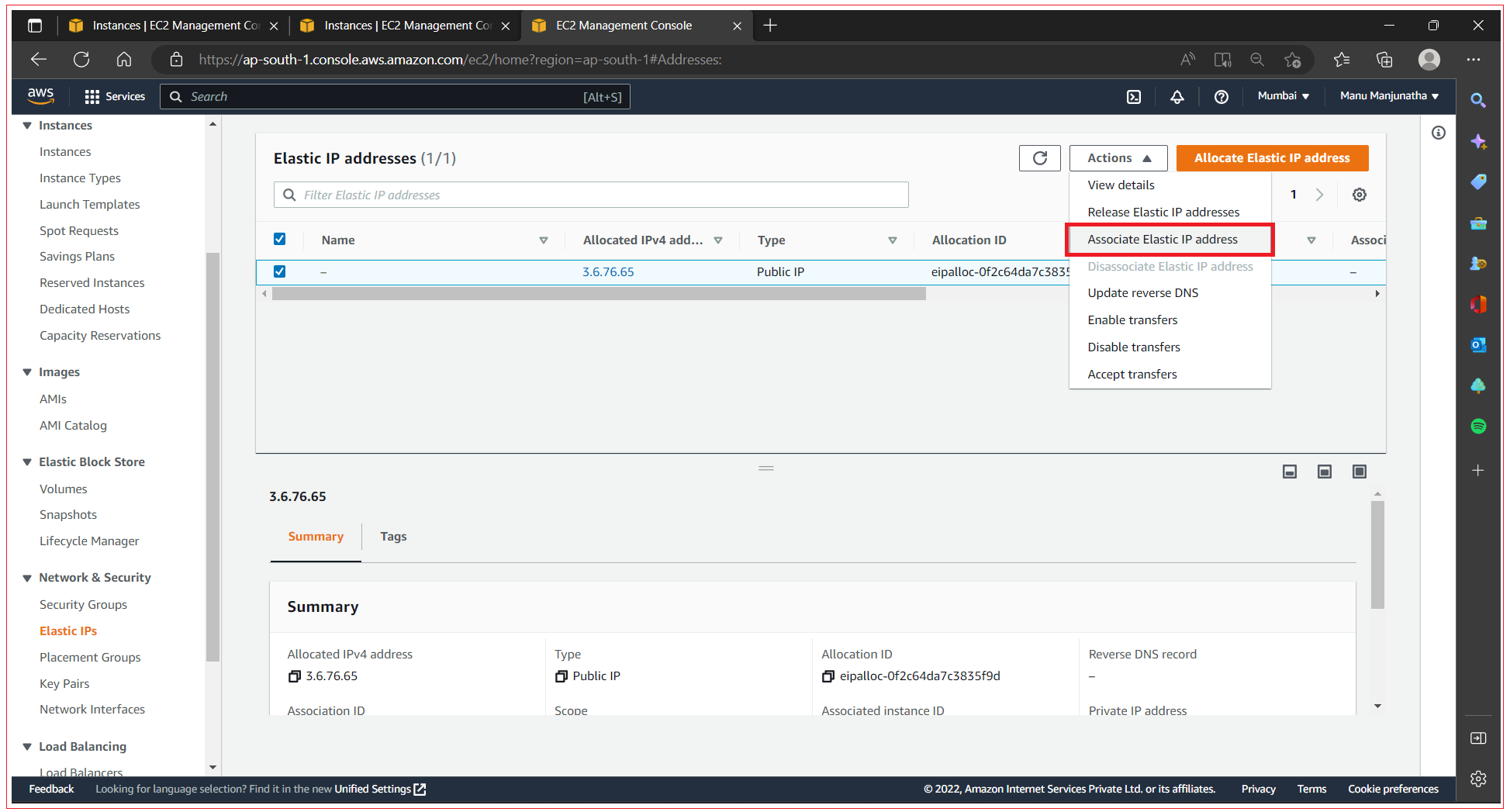Open the 3.6.76.65 address link
The image size is (1510, 812).
point(608,272)
